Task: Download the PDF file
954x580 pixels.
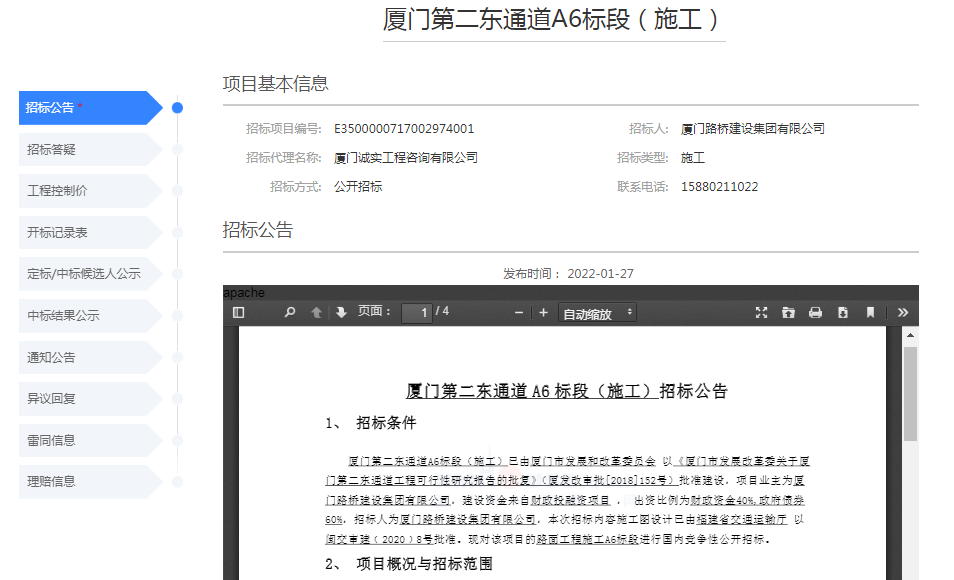Action: click(843, 313)
